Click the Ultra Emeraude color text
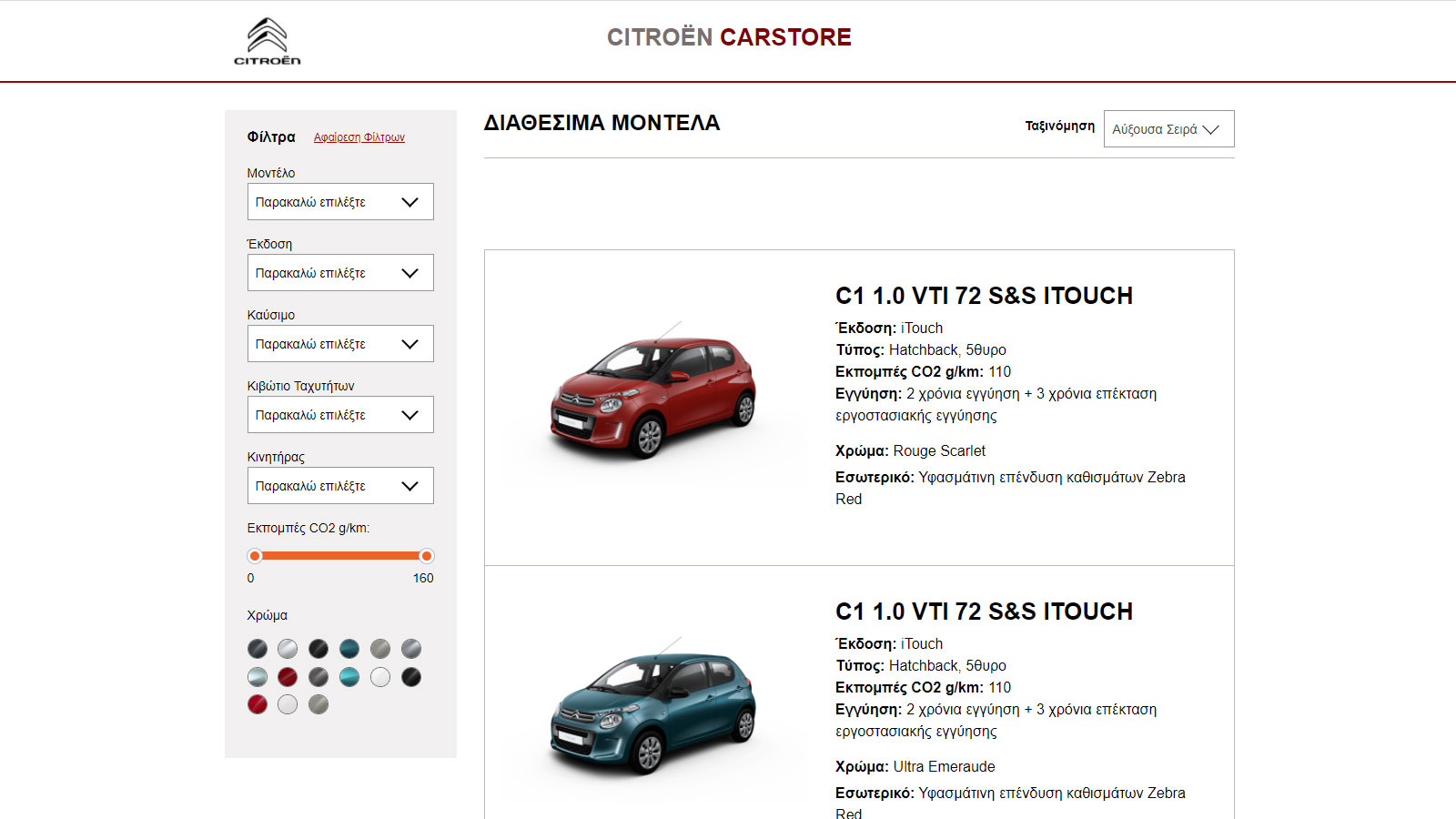 pyautogui.click(x=945, y=766)
